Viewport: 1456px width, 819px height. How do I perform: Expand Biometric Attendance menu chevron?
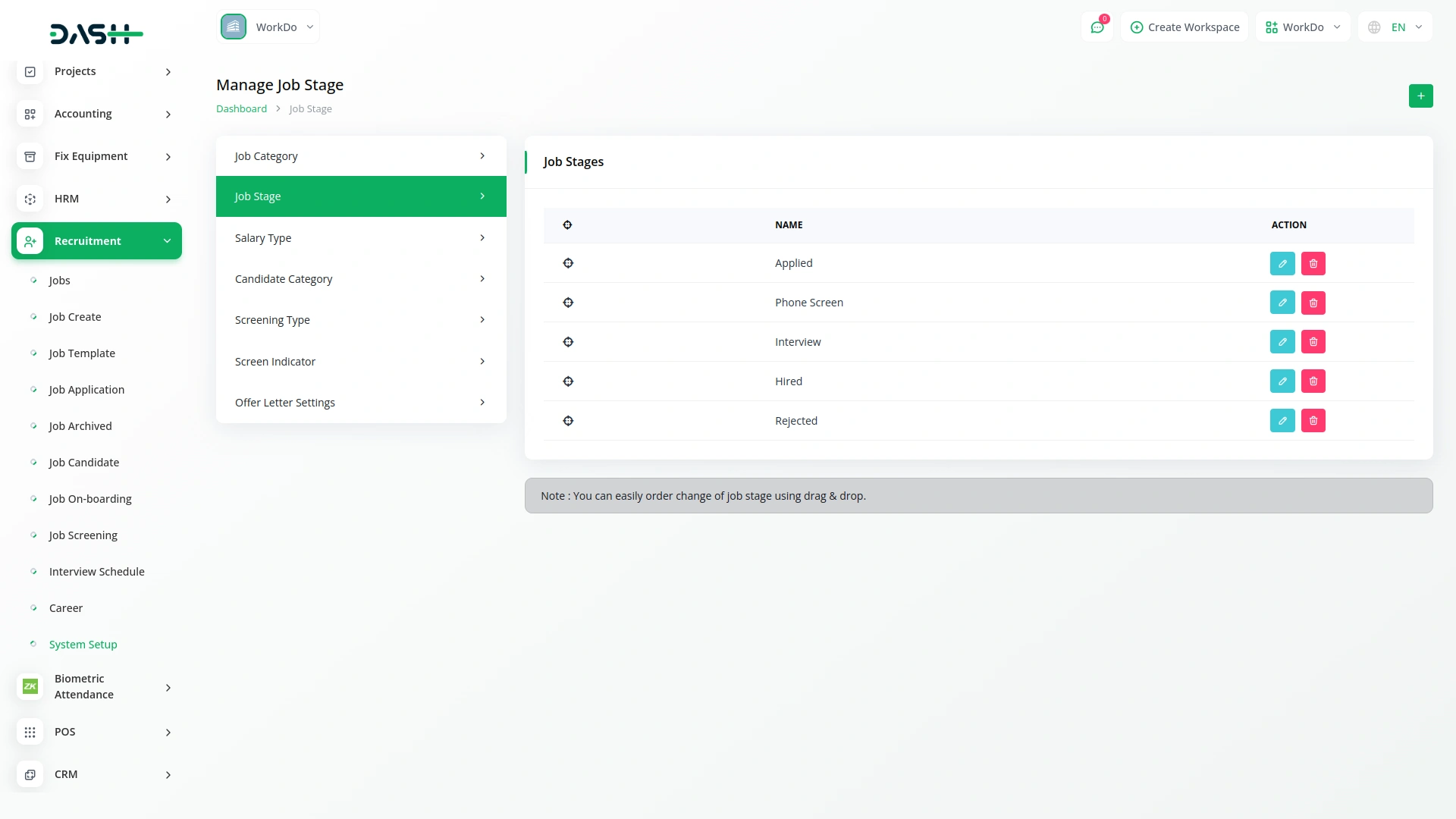(x=168, y=688)
